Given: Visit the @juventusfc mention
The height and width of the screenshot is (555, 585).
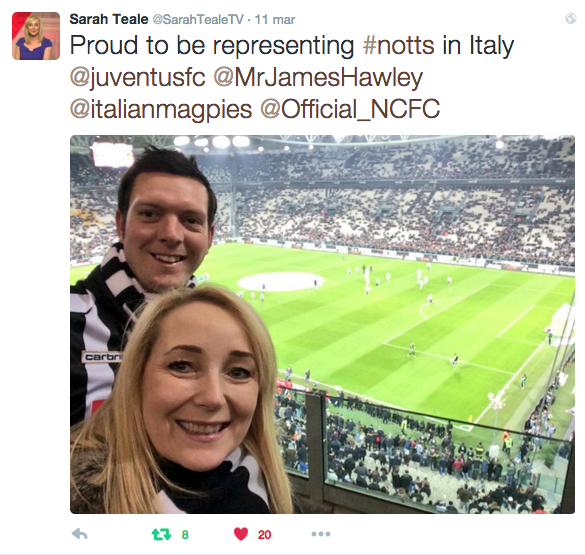Looking at the screenshot, I should [138, 78].
